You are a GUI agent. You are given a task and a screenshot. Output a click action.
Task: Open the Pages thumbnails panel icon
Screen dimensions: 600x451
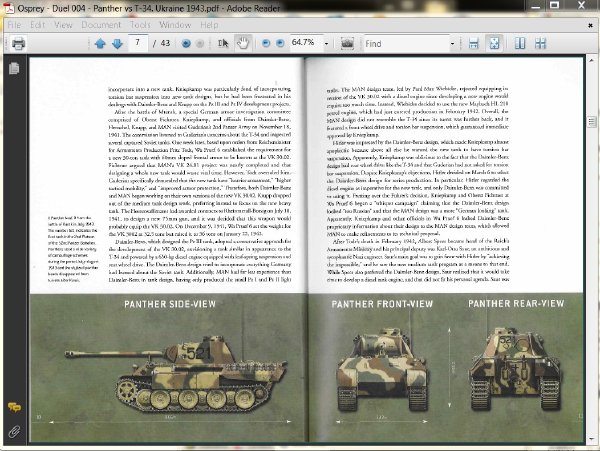pyautogui.click(x=14, y=68)
